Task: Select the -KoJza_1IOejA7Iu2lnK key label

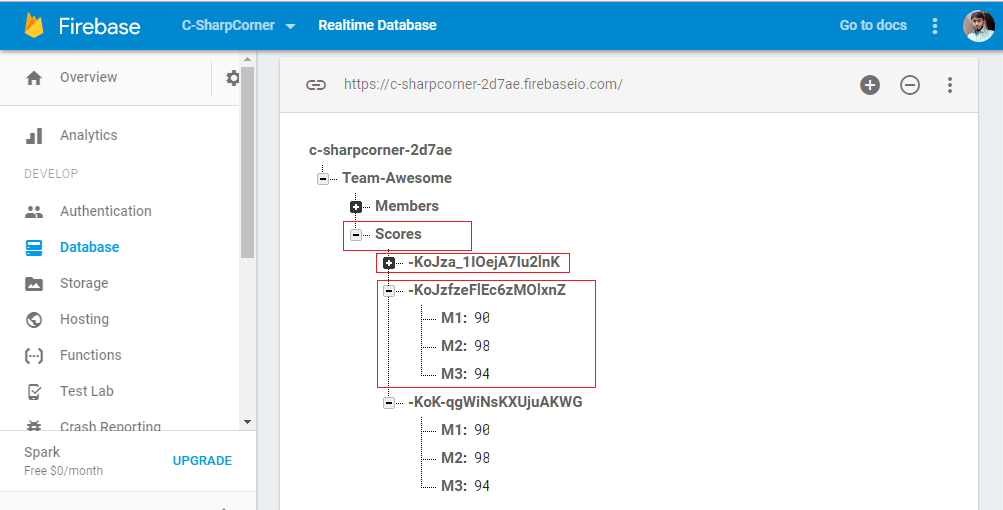Action: [484, 262]
